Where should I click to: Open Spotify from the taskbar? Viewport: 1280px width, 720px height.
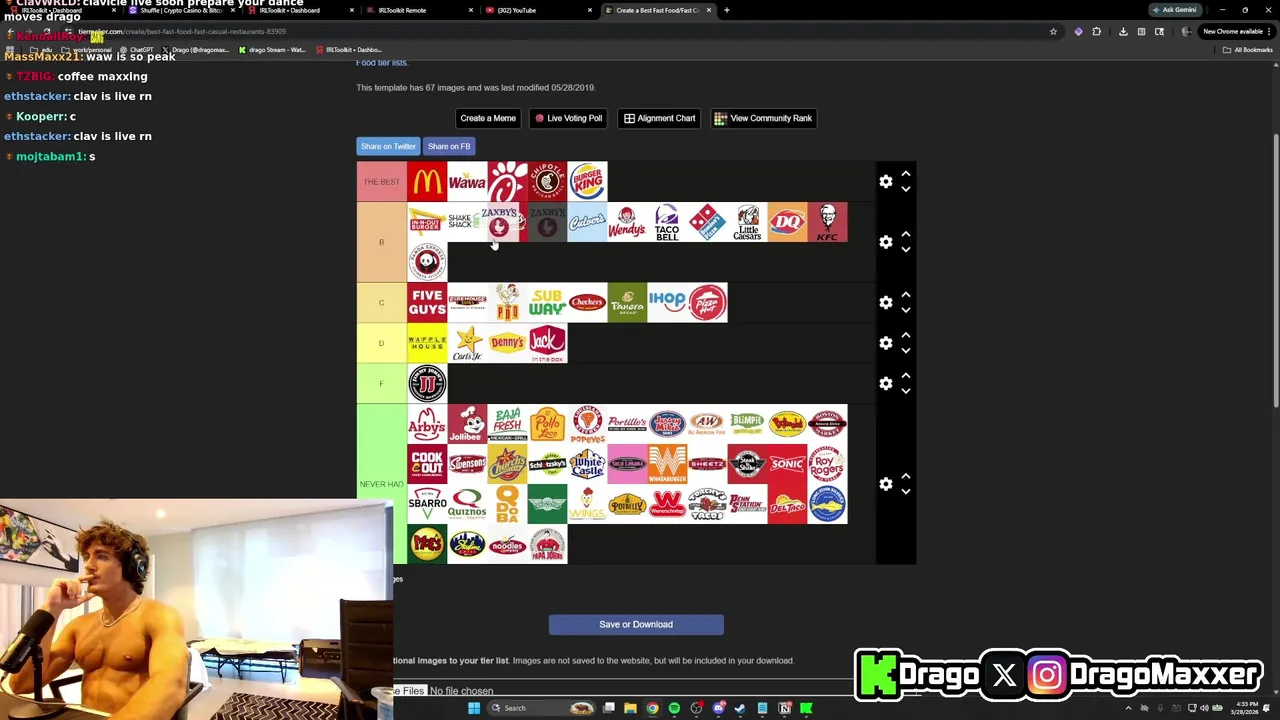tap(674, 708)
